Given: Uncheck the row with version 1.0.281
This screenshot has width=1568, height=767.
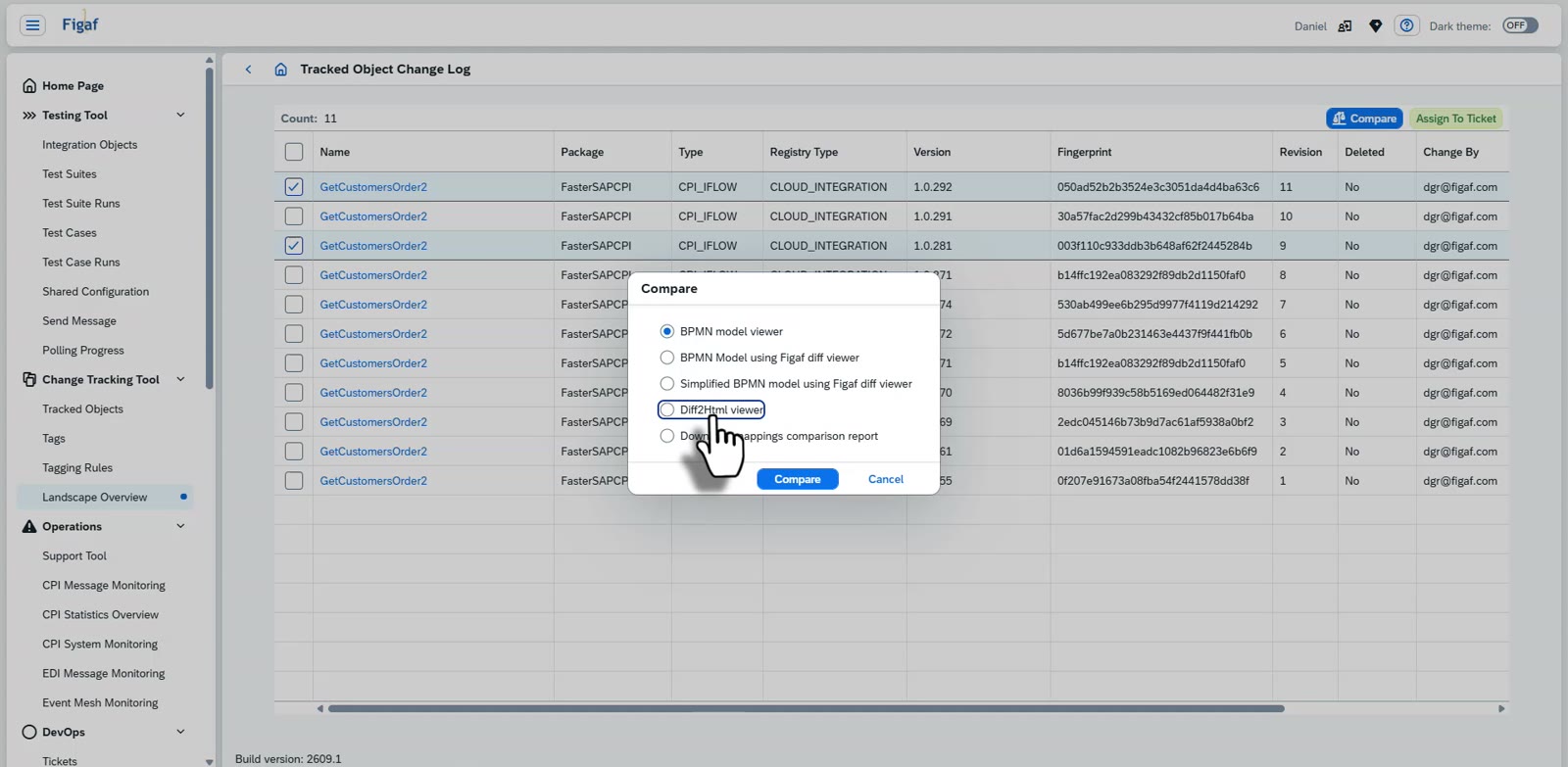Looking at the screenshot, I should (x=294, y=246).
